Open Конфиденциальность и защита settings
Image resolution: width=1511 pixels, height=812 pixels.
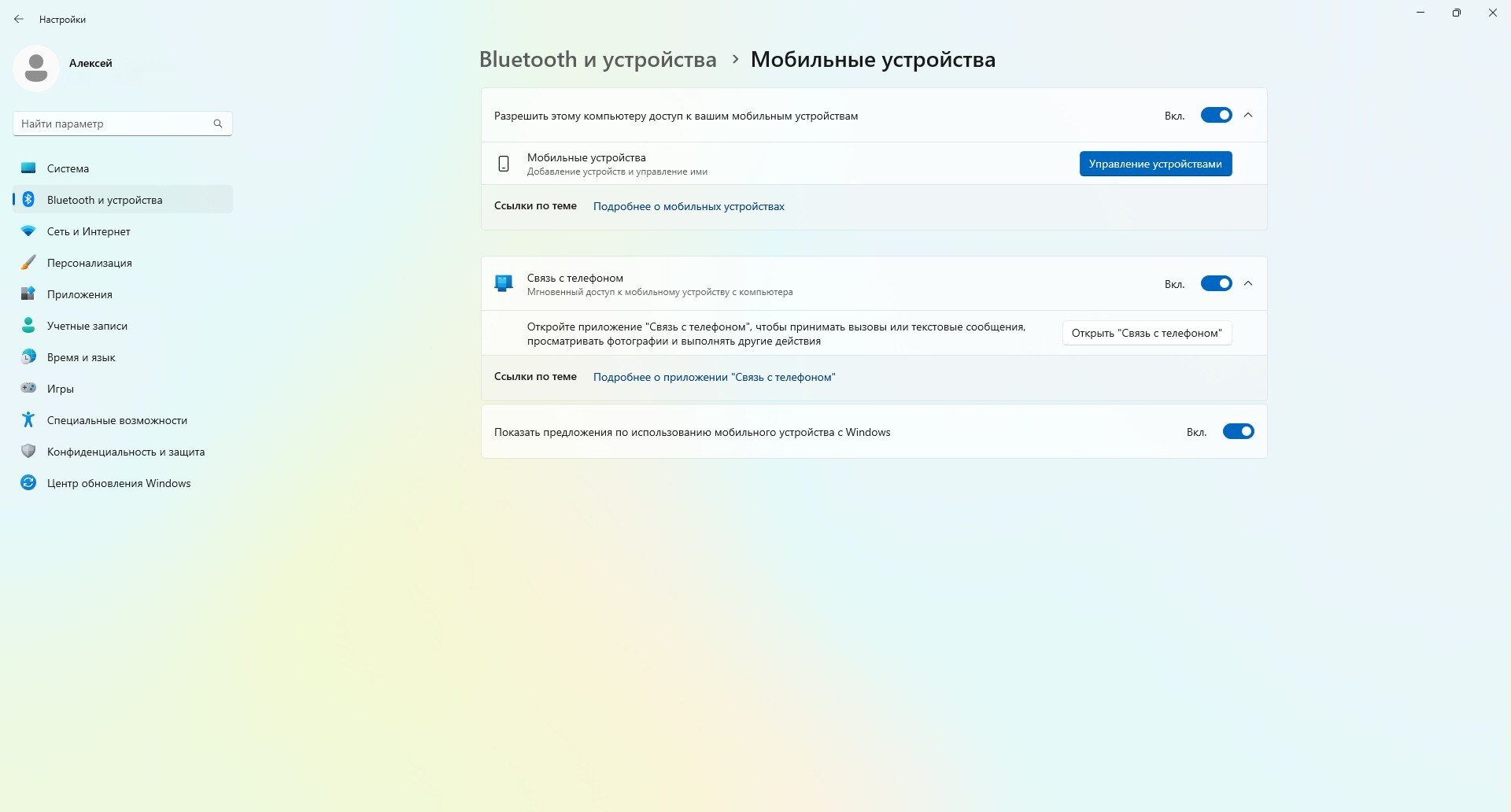click(123, 452)
